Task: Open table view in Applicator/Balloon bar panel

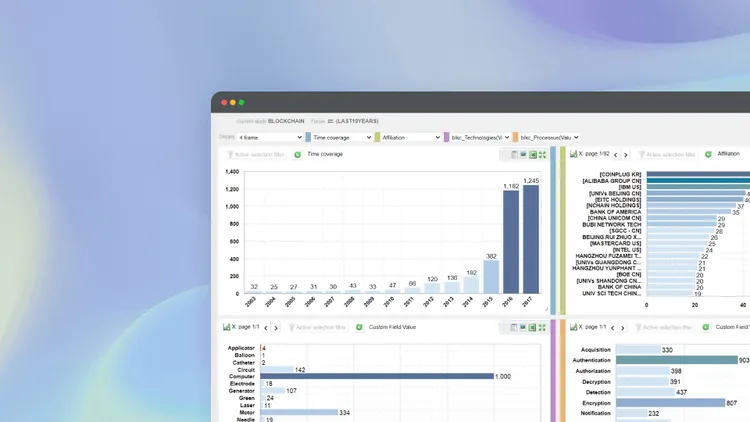Action: tap(514, 327)
